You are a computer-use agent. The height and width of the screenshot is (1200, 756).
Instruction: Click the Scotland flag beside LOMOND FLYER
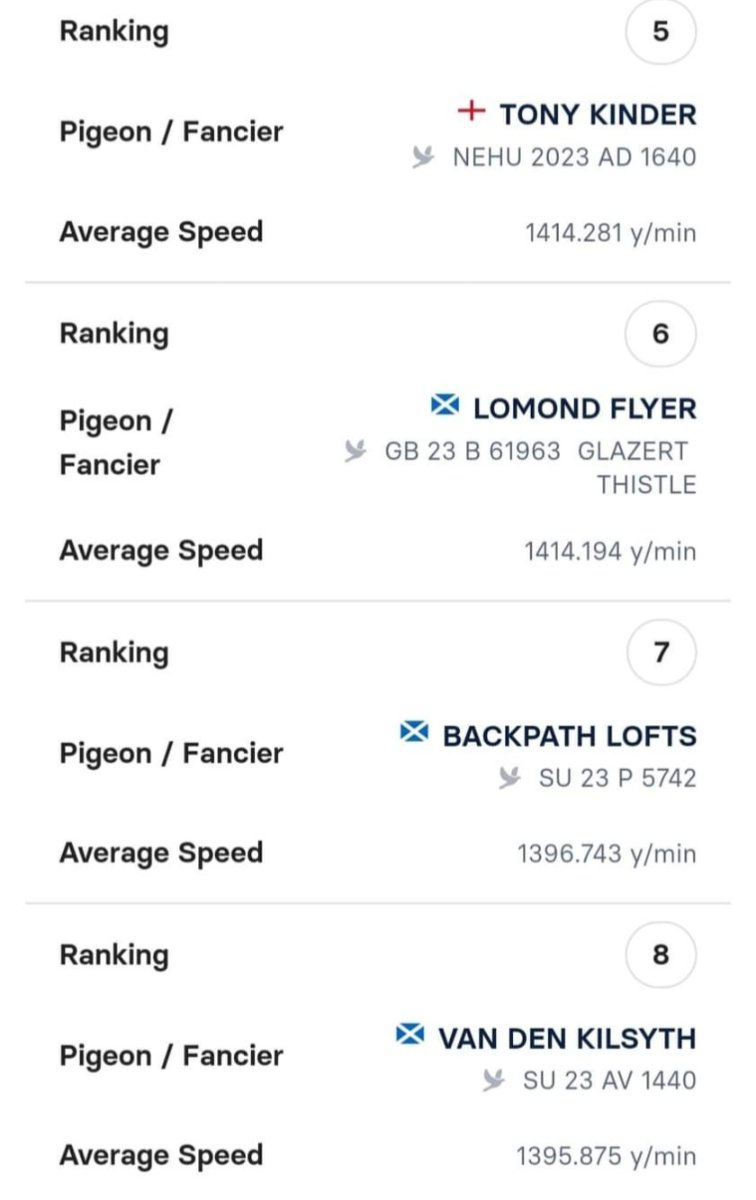pos(444,405)
